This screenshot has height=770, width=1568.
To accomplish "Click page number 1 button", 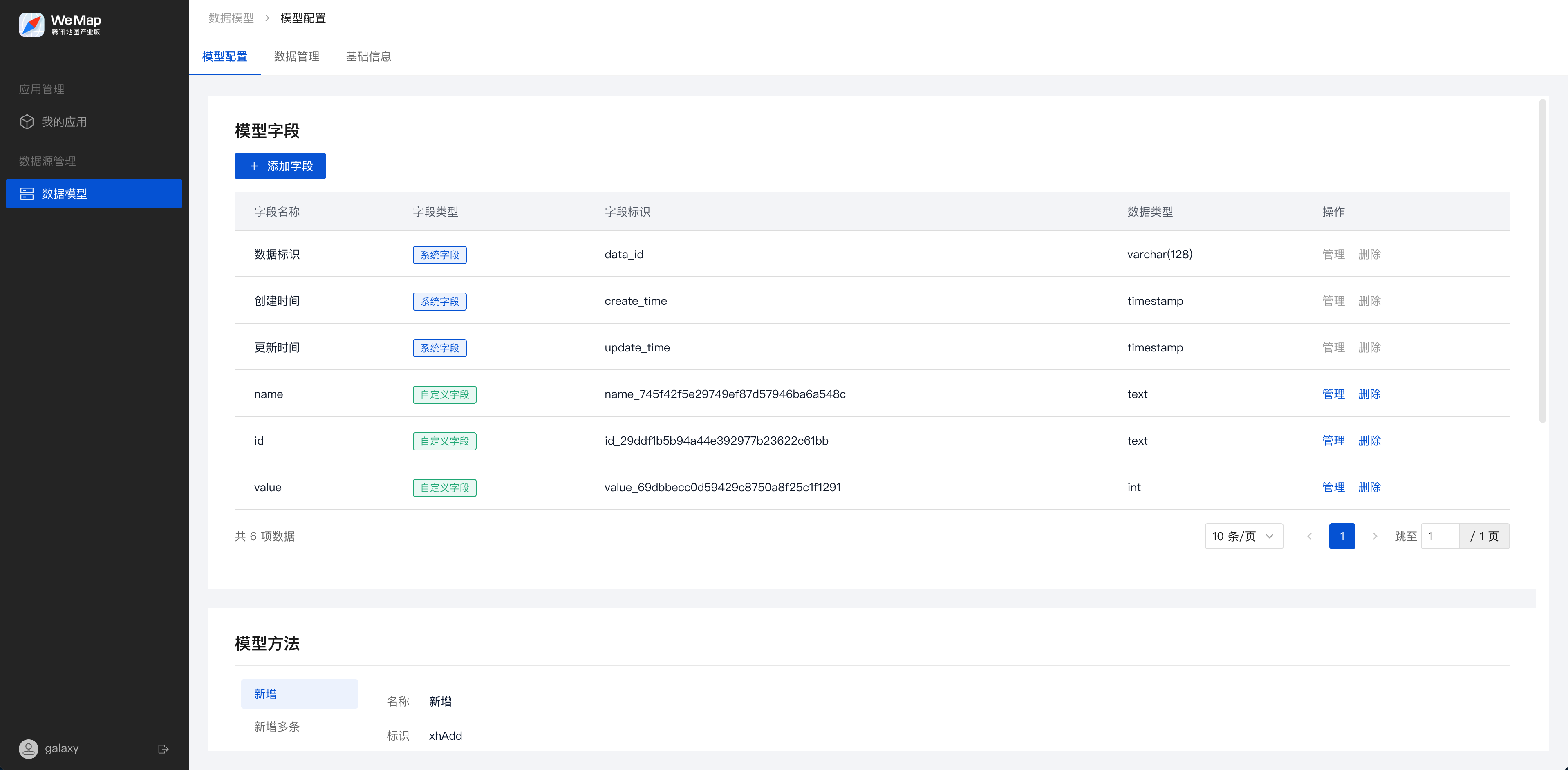I will (x=1342, y=536).
